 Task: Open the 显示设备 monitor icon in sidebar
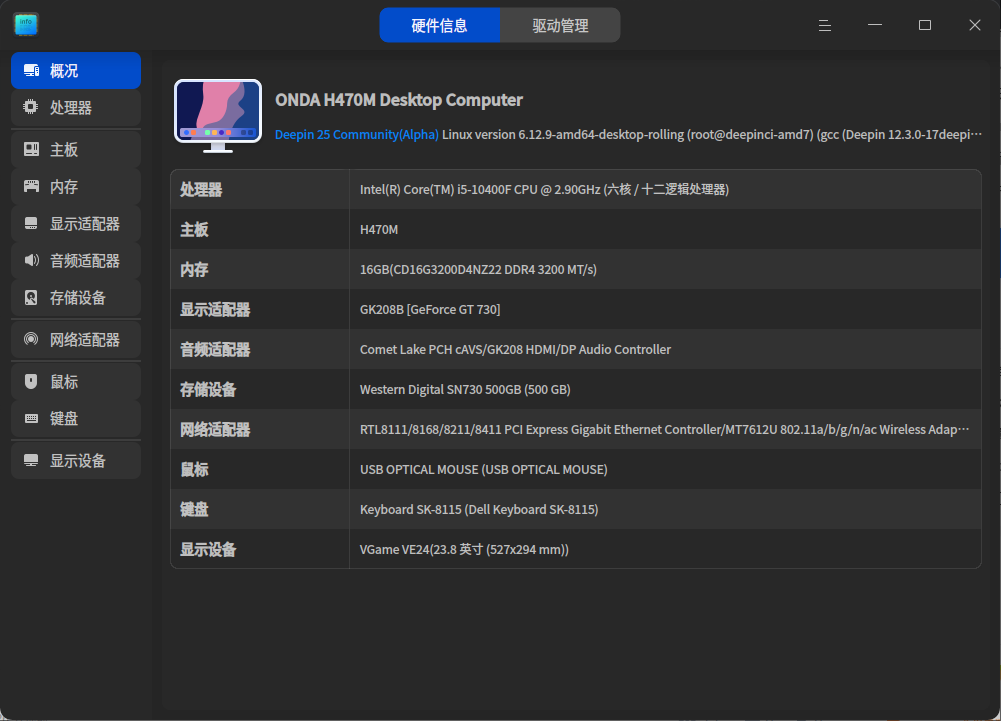click(x=31, y=460)
